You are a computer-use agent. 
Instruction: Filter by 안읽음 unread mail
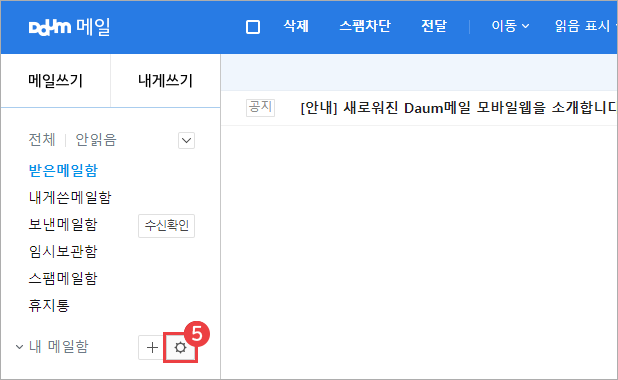(x=96, y=140)
